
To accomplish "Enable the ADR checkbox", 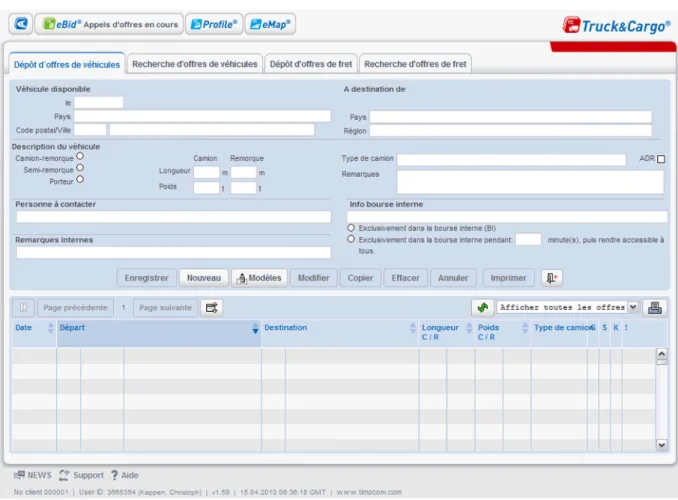I will pyautogui.click(x=661, y=159).
